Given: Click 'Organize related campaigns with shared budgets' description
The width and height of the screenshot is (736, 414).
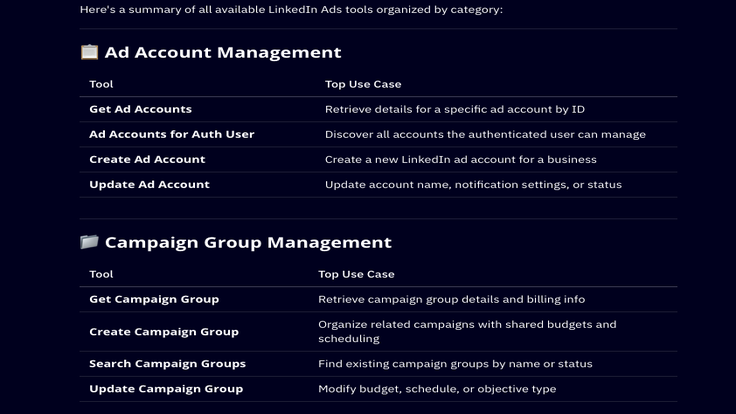Looking at the screenshot, I should click(467, 331).
